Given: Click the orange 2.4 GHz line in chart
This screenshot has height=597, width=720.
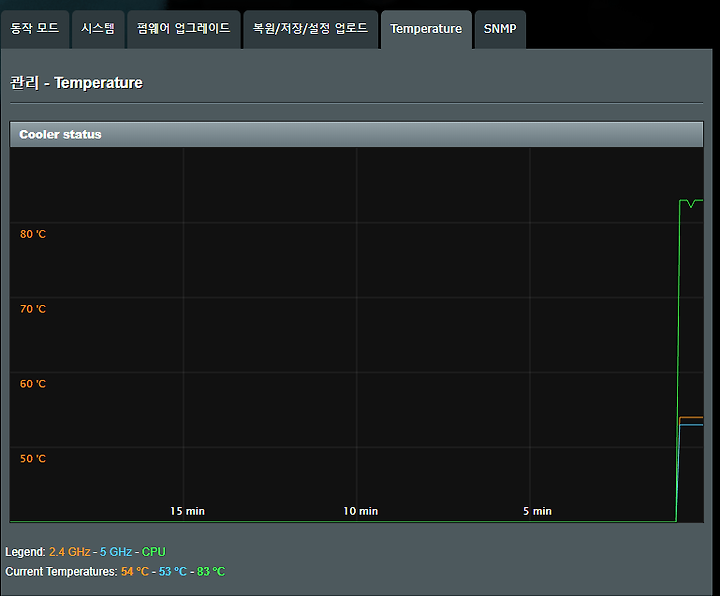Looking at the screenshot, I should (692, 417).
